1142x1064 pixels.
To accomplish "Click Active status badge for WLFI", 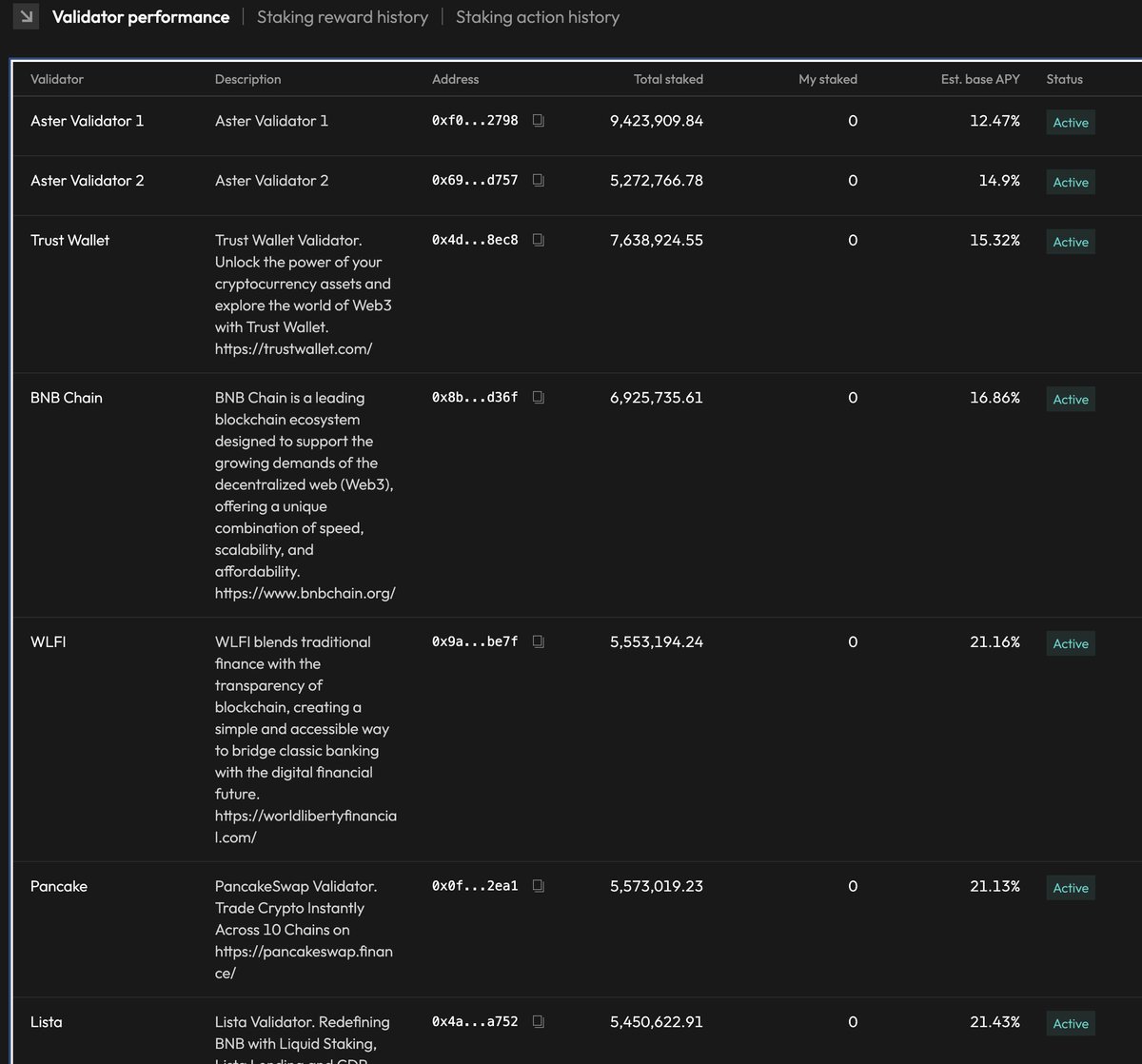I will (1071, 643).
